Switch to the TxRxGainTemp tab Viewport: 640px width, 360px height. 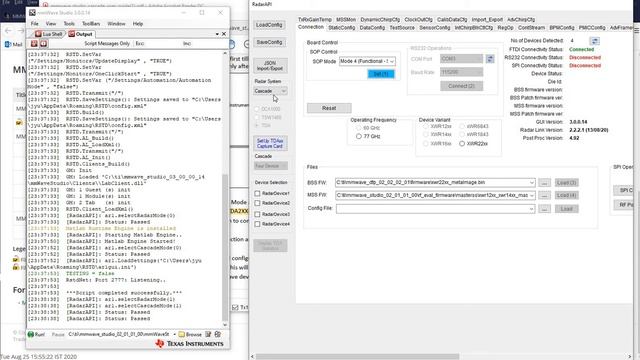(315, 20)
